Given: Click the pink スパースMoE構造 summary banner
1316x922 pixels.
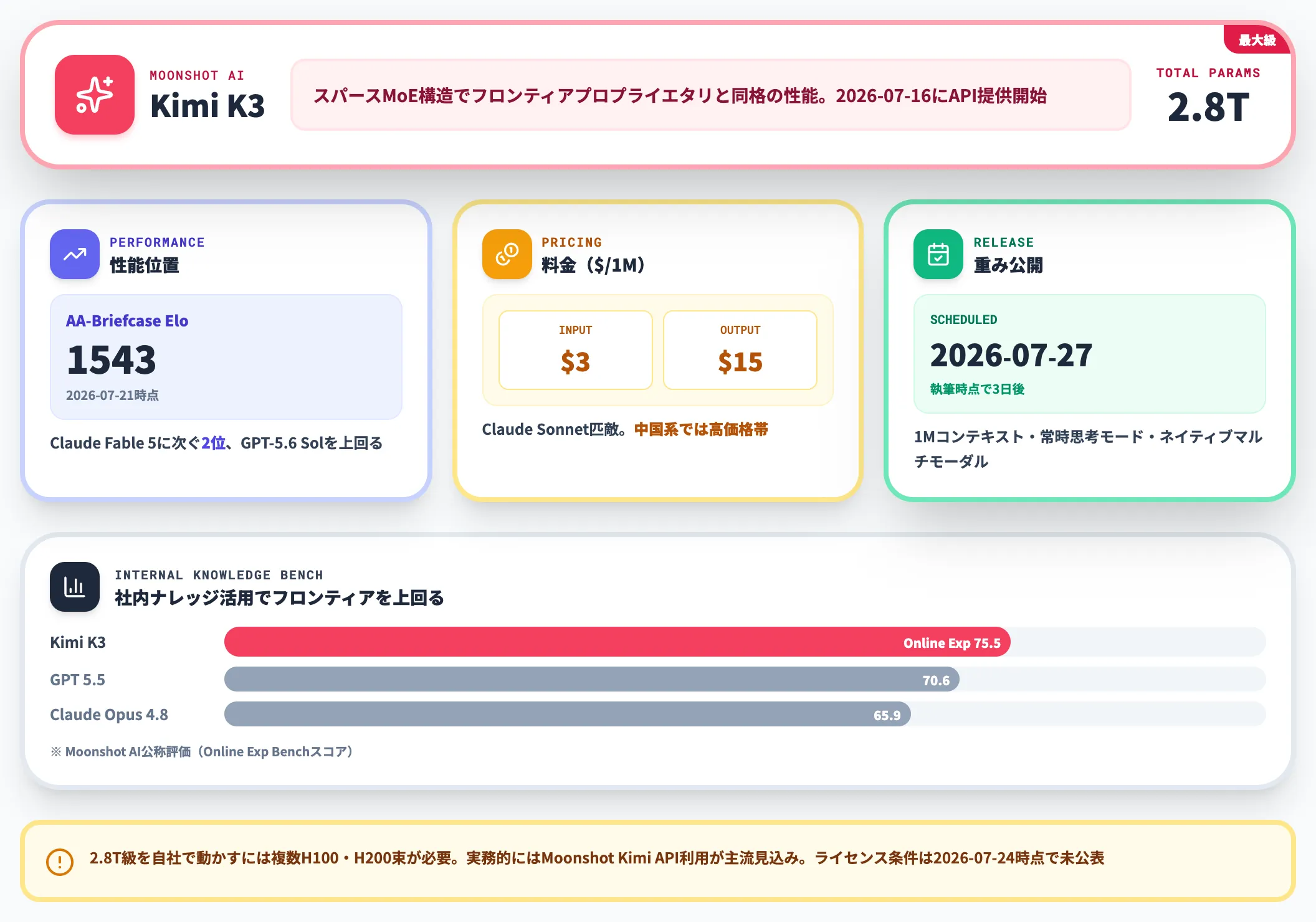Looking at the screenshot, I should pos(710,95).
